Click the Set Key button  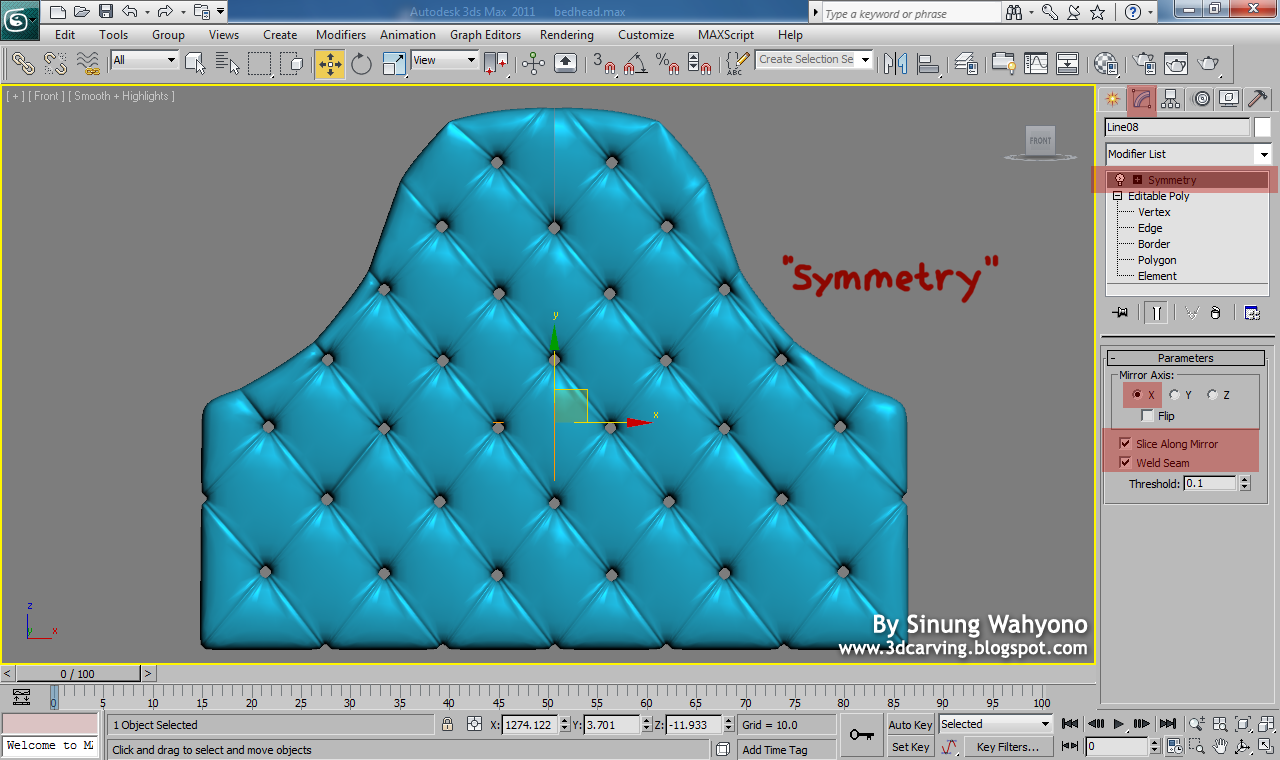pyautogui.click(x=910, y=747)
